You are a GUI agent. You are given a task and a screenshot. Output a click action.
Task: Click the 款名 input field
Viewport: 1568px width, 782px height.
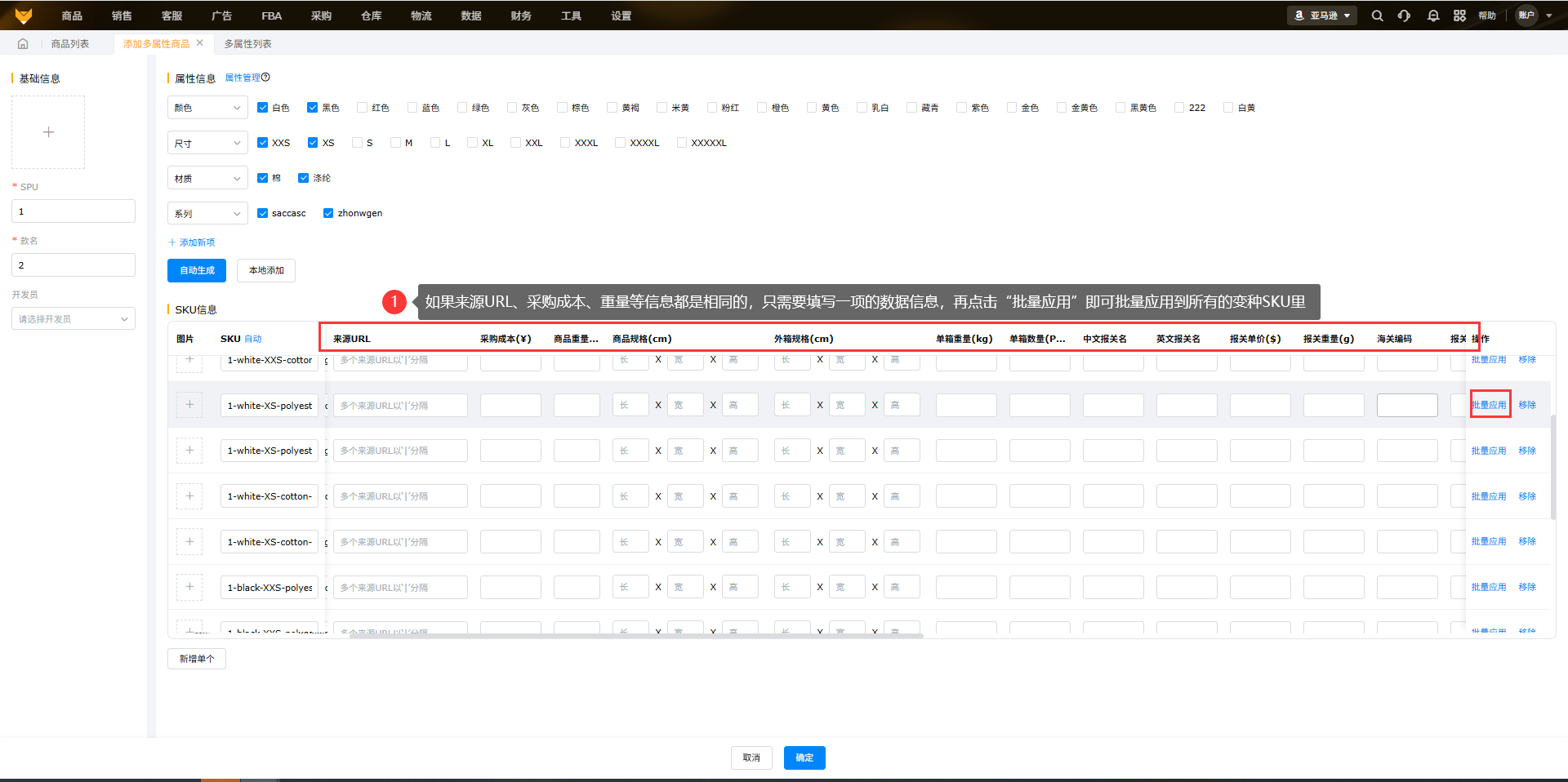[73, 265]
